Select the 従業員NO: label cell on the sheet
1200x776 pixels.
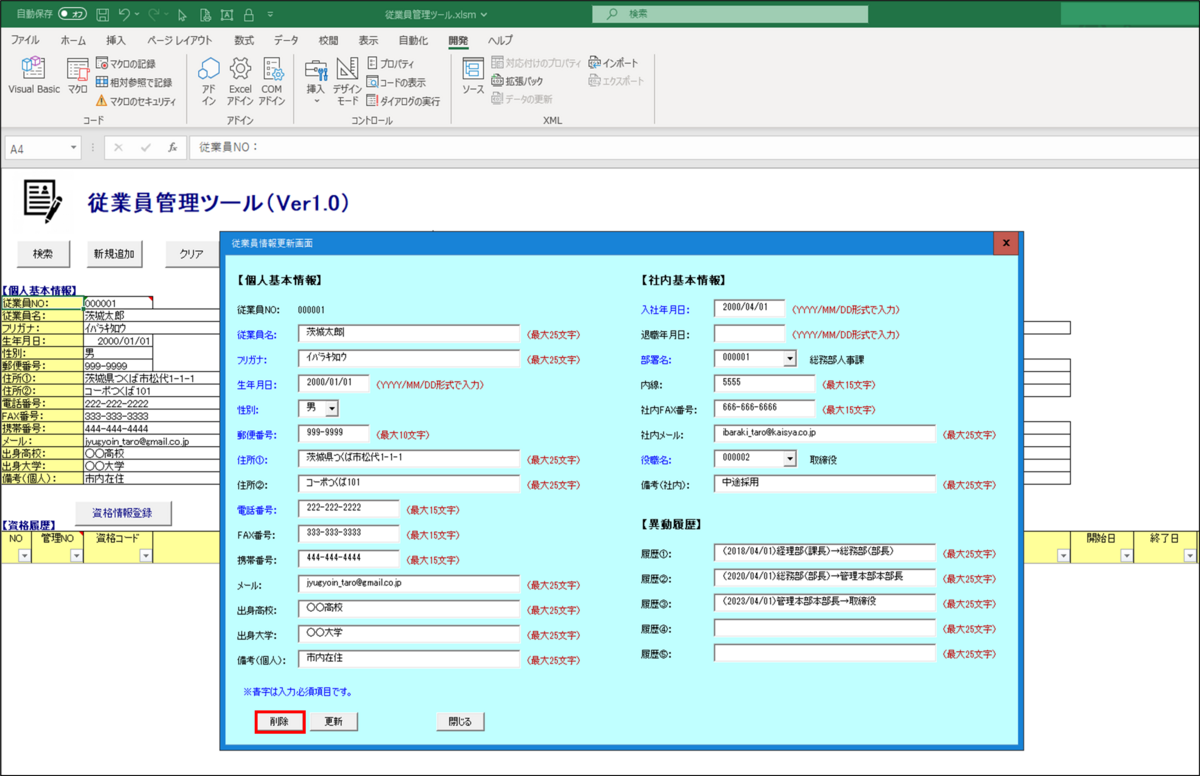[42, 303]
